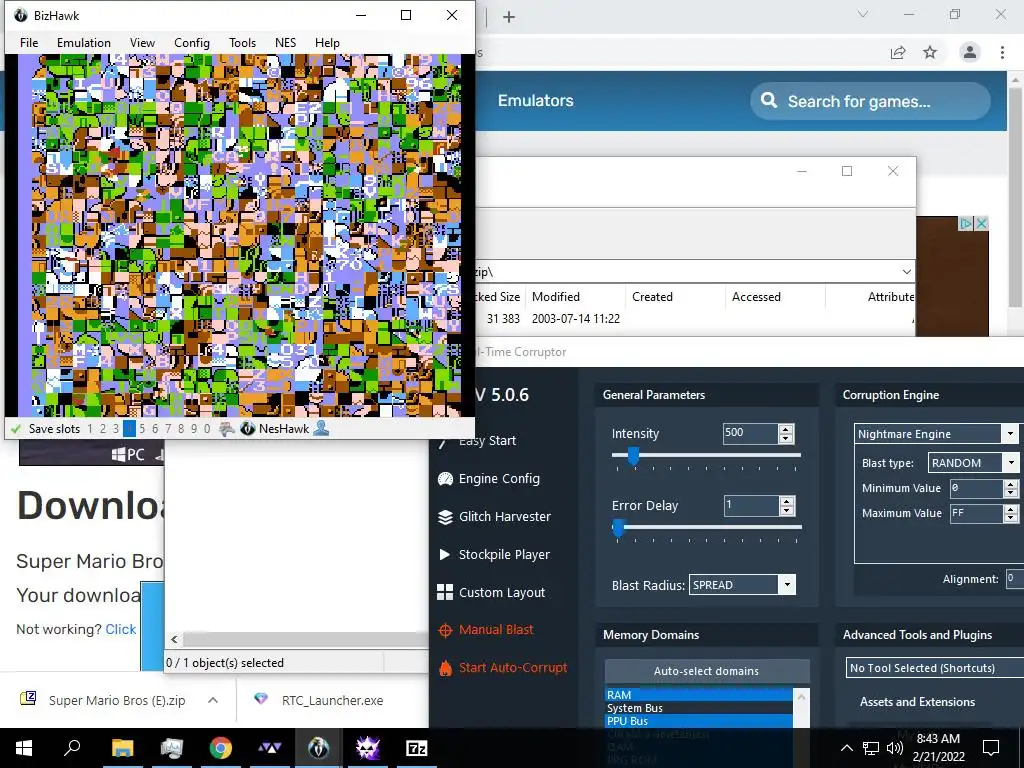This screenshot has height=768, width=1024.
Task: Click the tab search chevron in Chrome
Action: (x=863, y=14)
